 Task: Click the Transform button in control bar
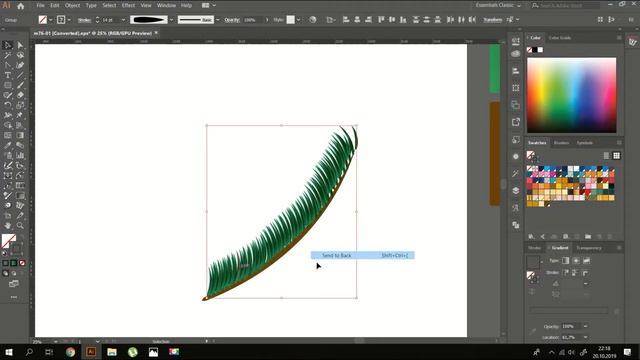(x=492, y=20)
